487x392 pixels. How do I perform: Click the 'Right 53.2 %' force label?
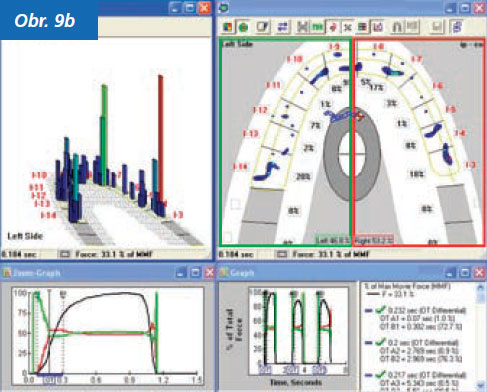(x=374, y=240)
